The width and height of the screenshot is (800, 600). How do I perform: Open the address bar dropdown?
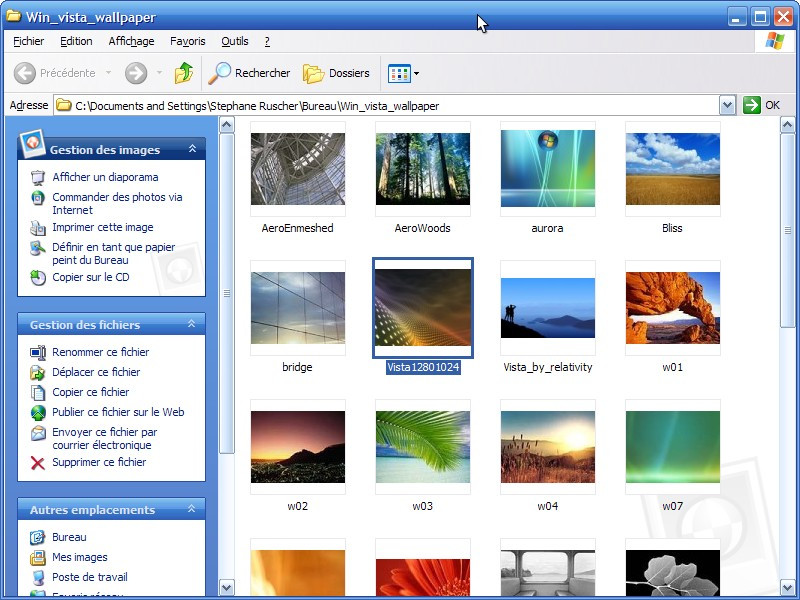click(x=729, y=104)
